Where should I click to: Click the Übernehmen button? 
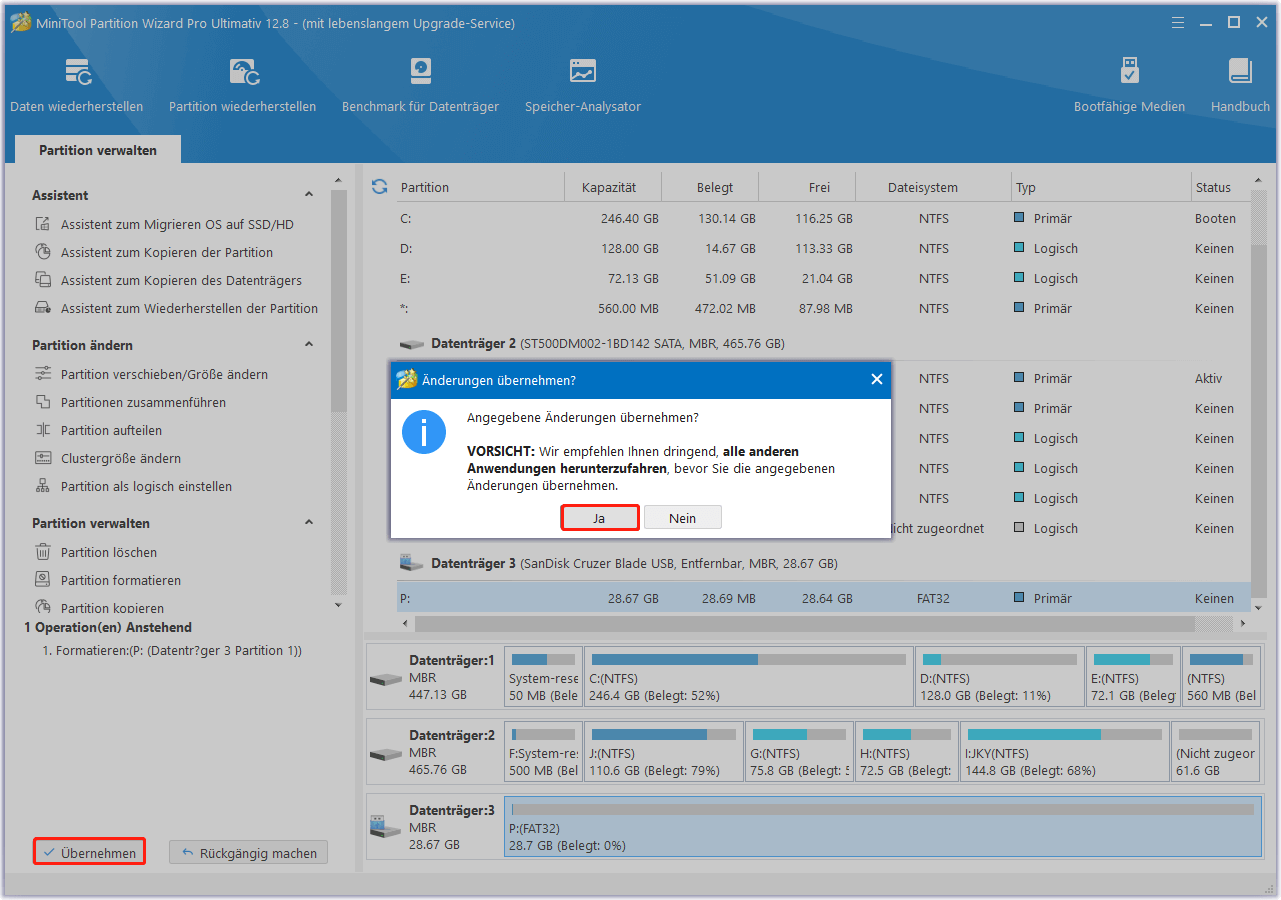point(90,853)
